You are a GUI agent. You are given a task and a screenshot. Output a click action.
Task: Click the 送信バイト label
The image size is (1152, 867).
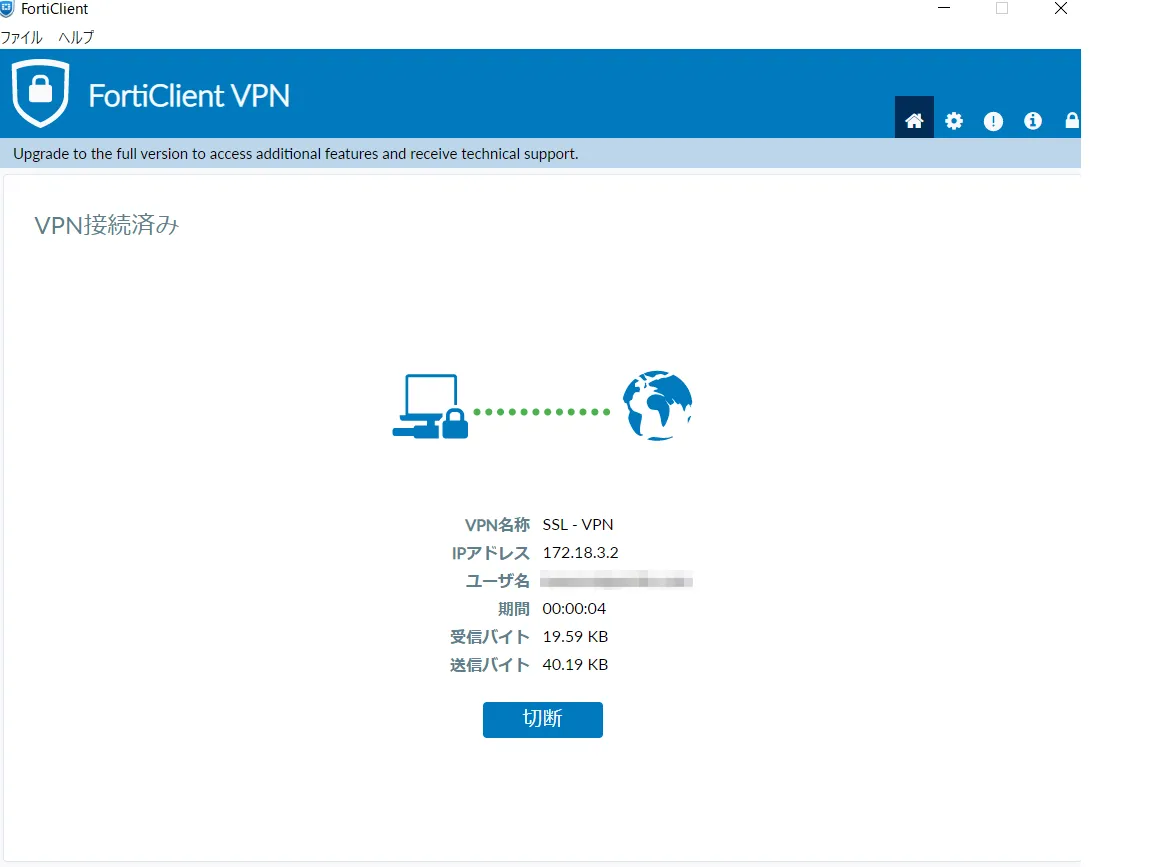(490, 664)
